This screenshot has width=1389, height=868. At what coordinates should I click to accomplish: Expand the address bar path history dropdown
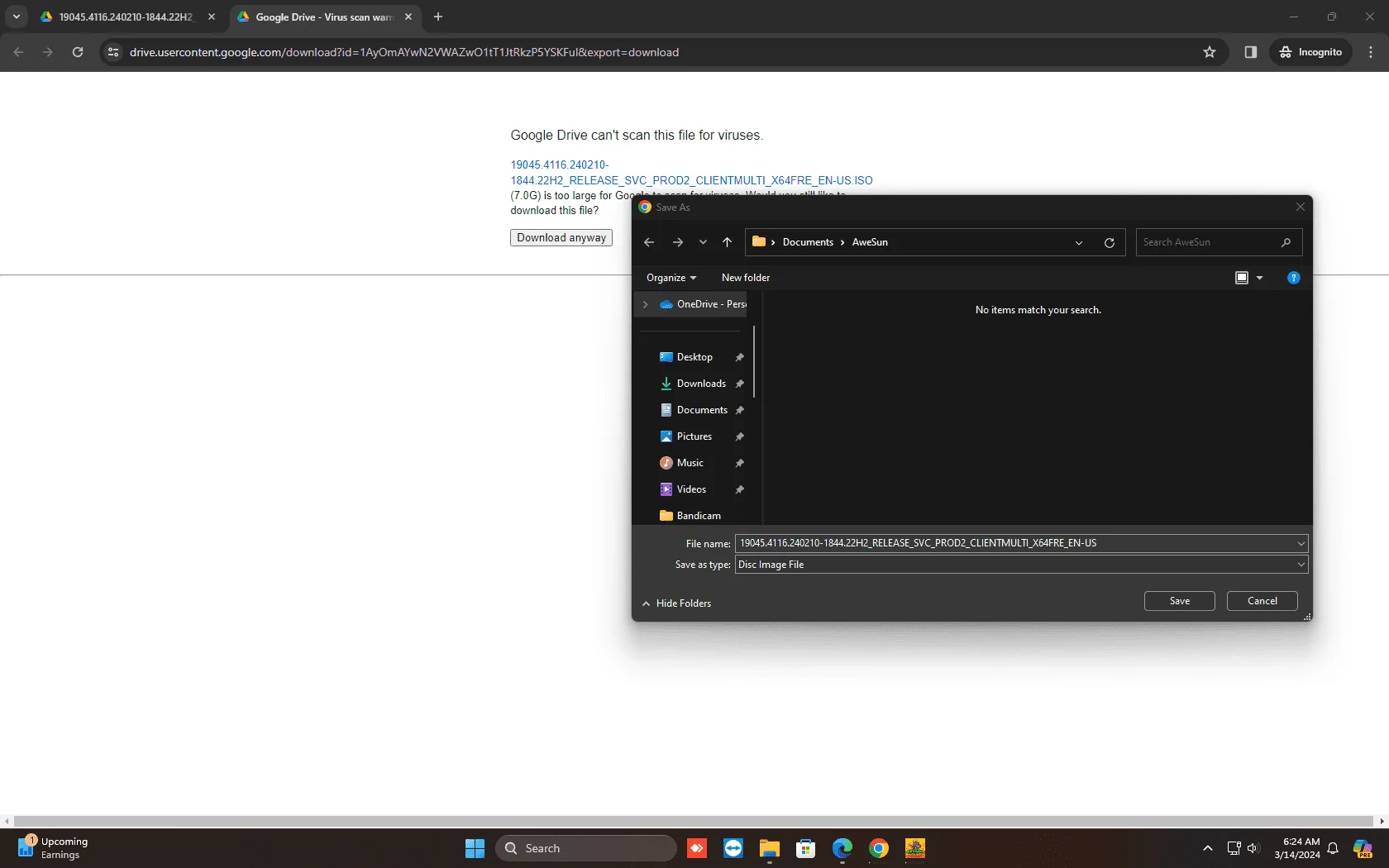tap(1079, 242)
